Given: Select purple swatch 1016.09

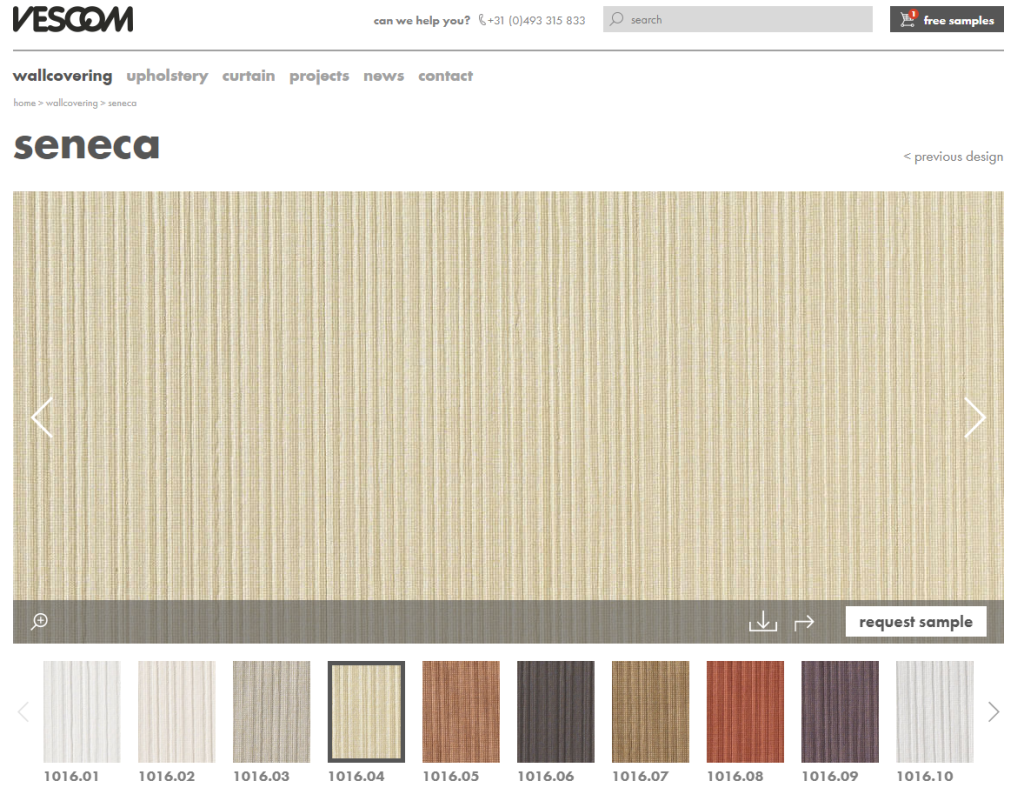Looking at the screenshot, I should (x=840, y=712).
